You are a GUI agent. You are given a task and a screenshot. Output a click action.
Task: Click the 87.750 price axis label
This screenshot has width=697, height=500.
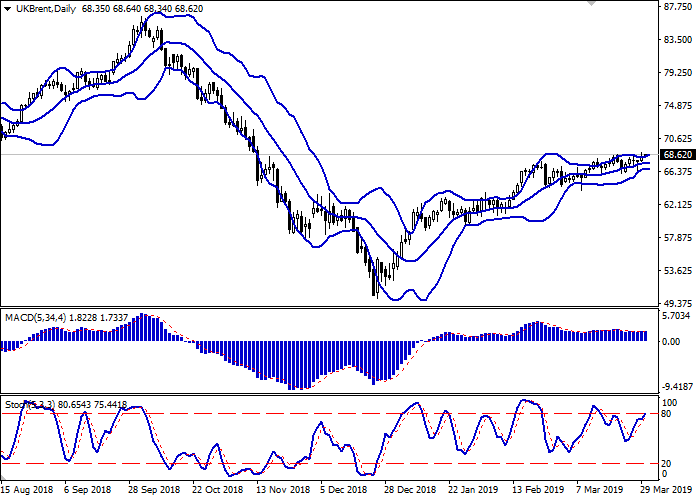point(676,6)
